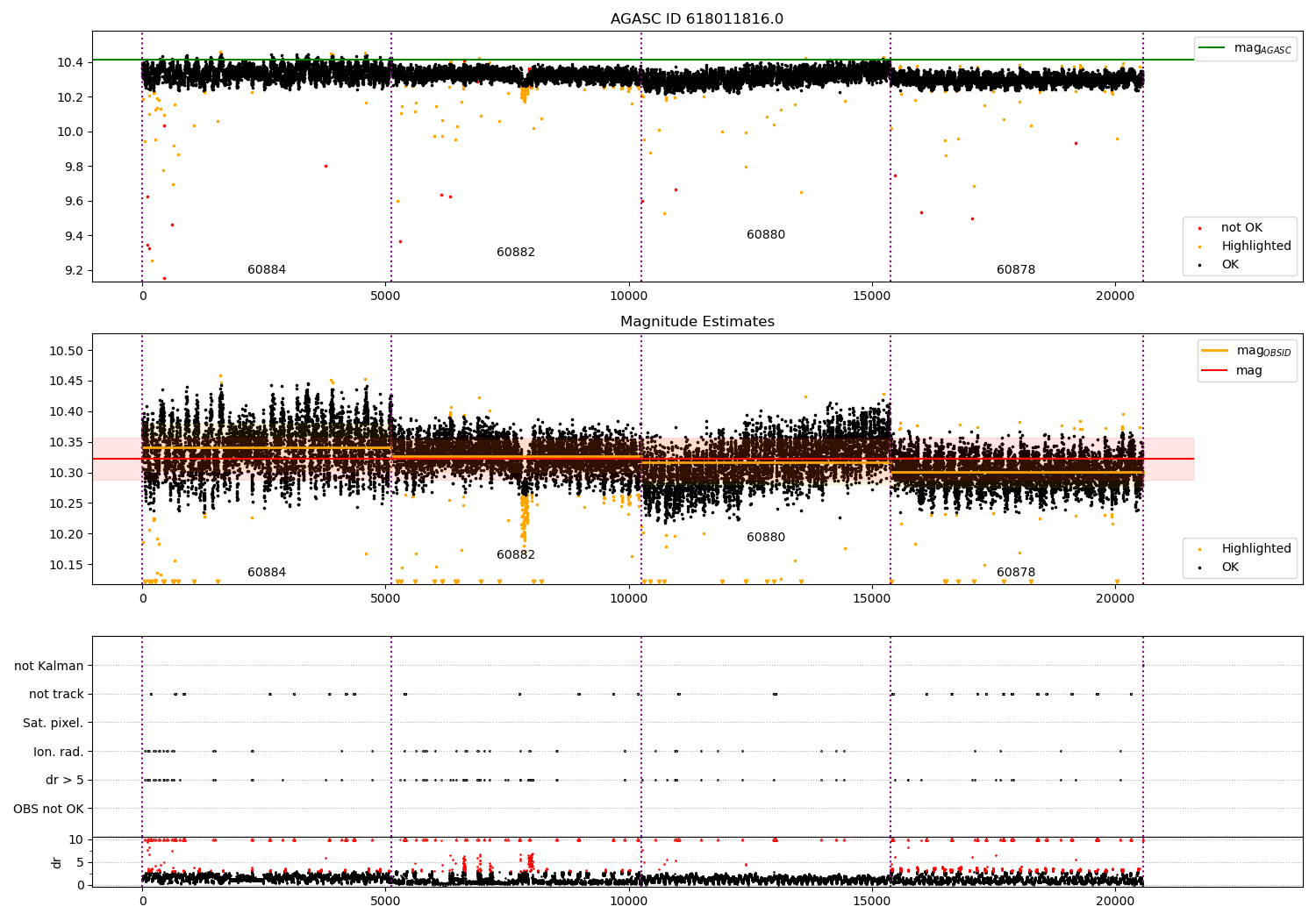Click the '5' tick on the dr axis
This screenshot has width=1316, height=921.
(x=81, y=863)
